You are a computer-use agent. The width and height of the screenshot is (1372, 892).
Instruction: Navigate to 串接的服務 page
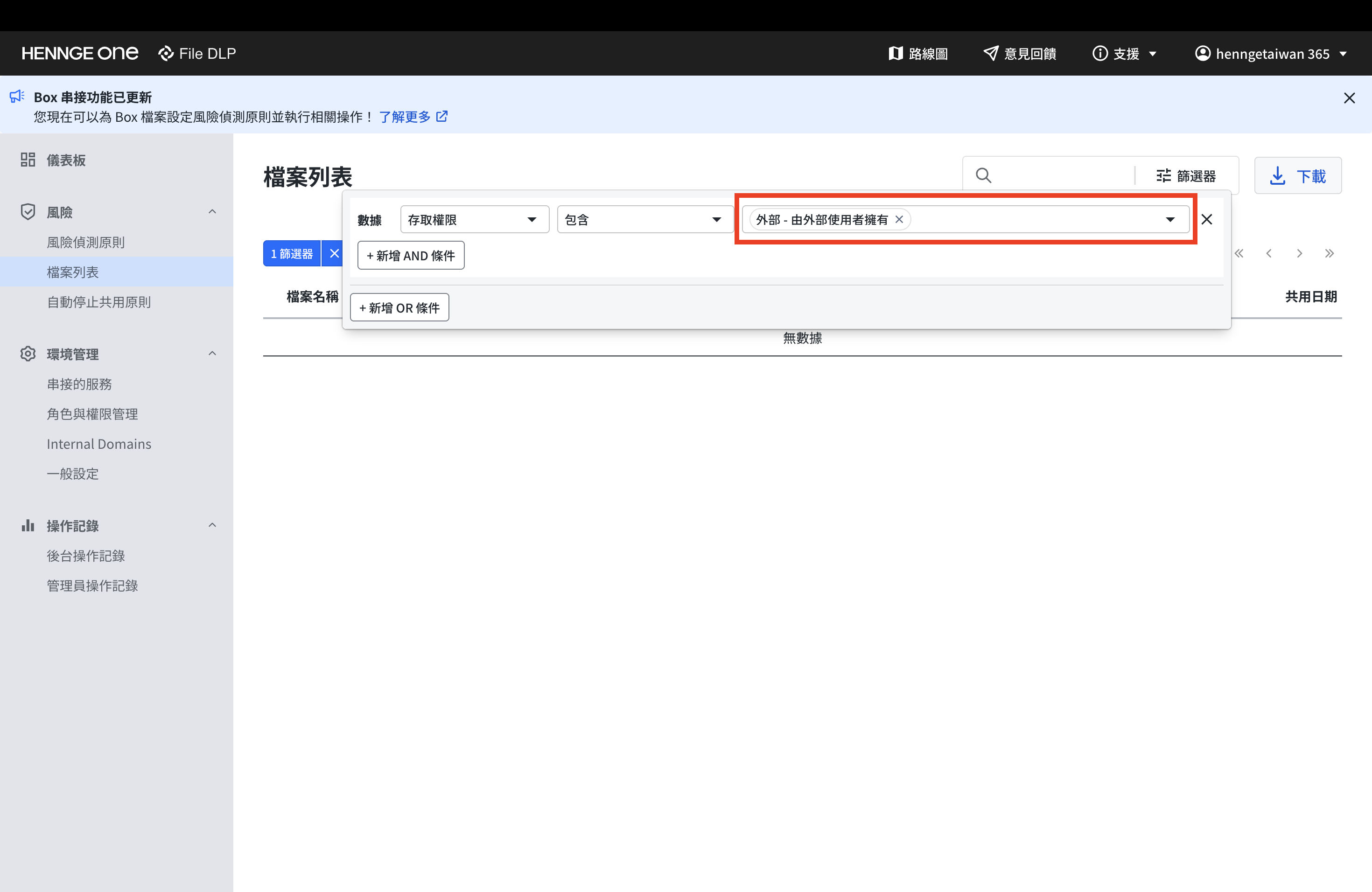(x=79, y=384)
